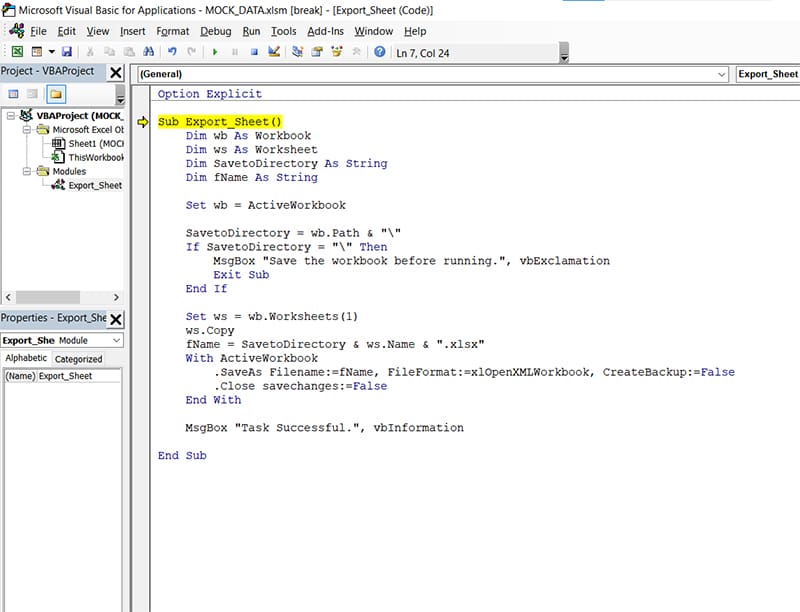Screen dimensions: 800x612
Task: Open the Help question mark icon
Action: coord(380,51)
